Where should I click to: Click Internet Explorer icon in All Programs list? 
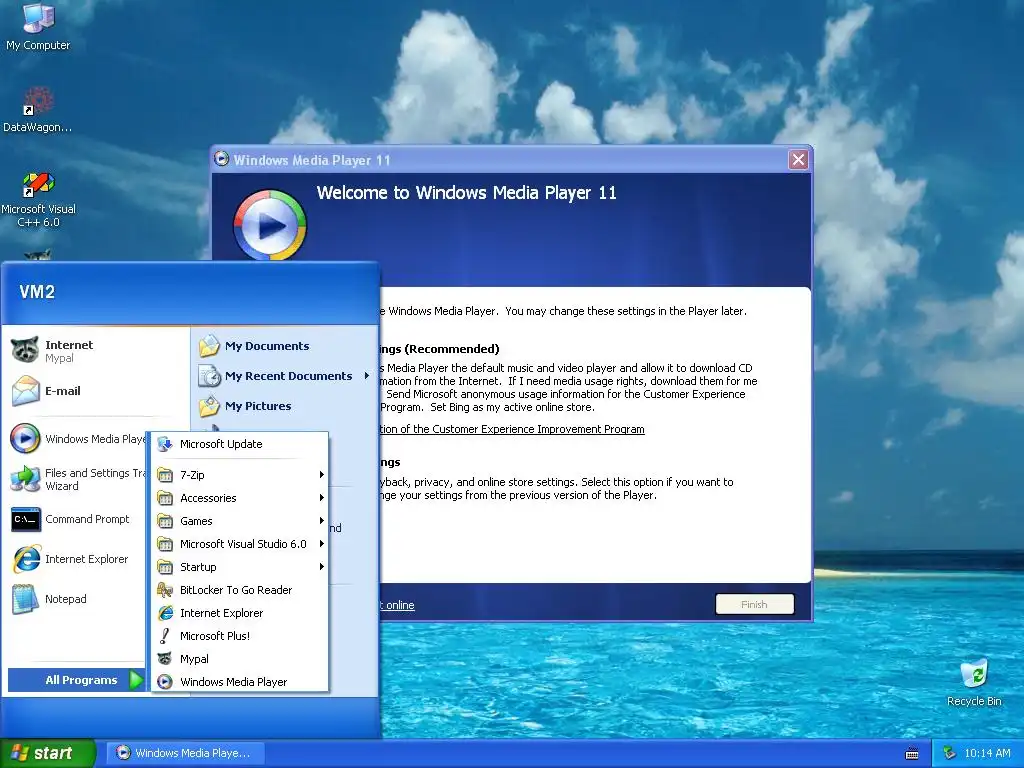point(165,613)
